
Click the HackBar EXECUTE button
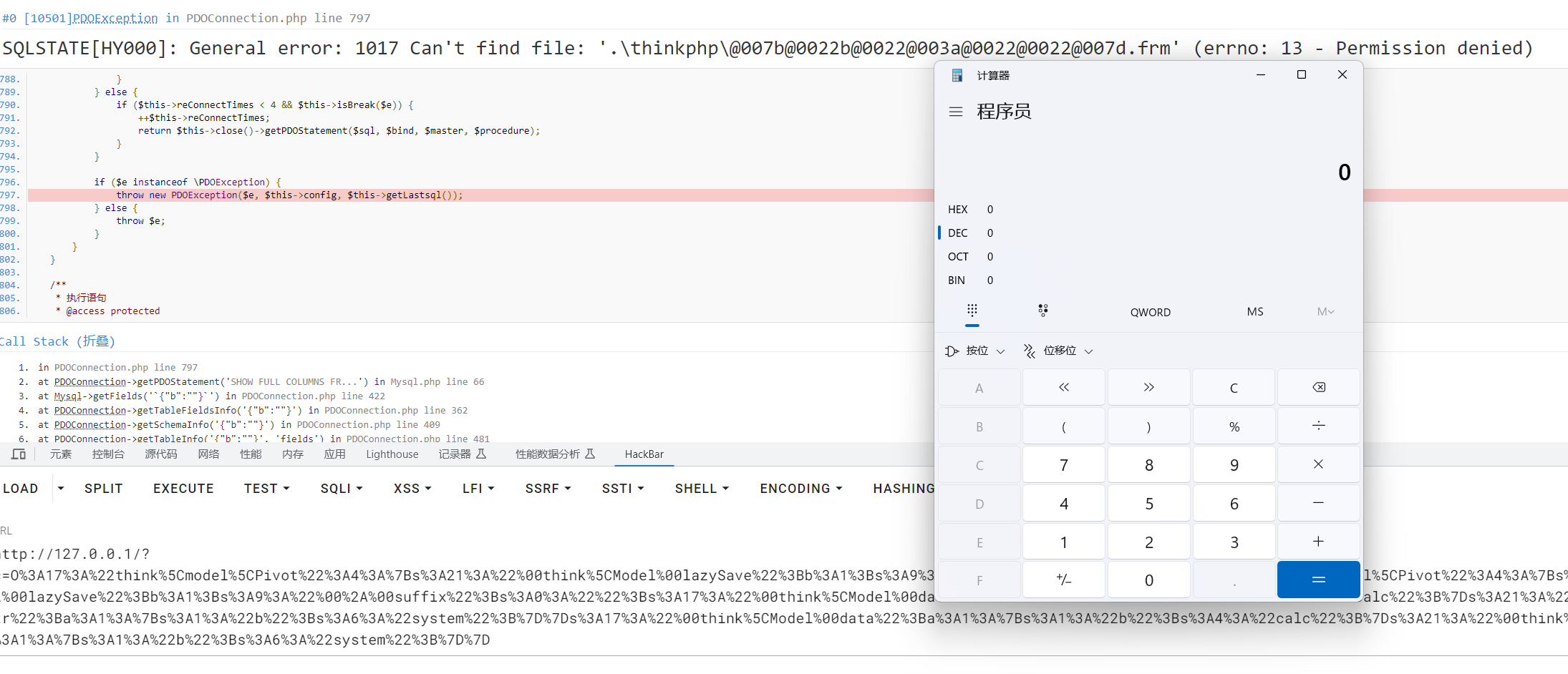pos(183,488)
